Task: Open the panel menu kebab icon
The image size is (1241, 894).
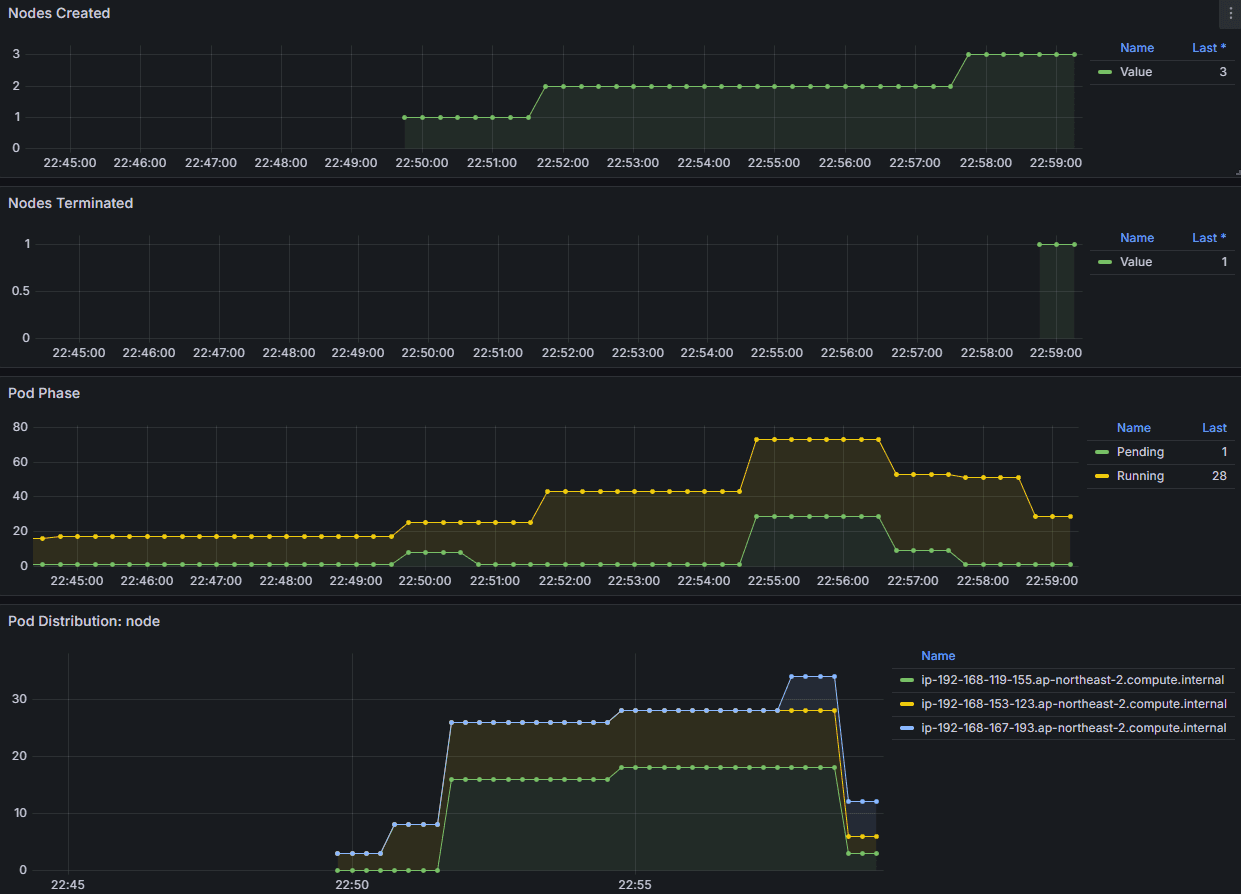Action: click(x=1230, y=13)
